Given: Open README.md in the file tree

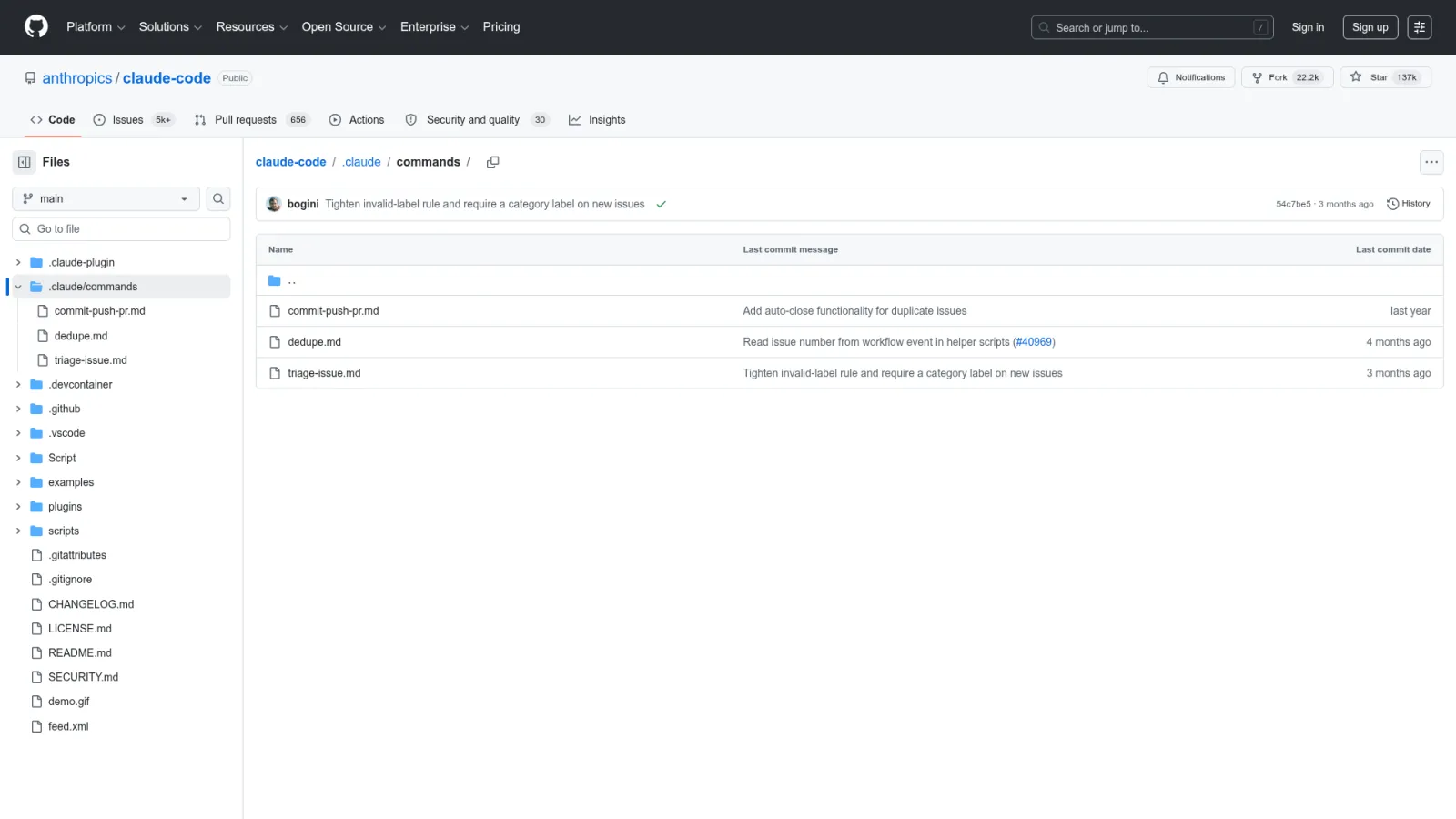Looking at the screenshot, I should click(x=80, y=653).
